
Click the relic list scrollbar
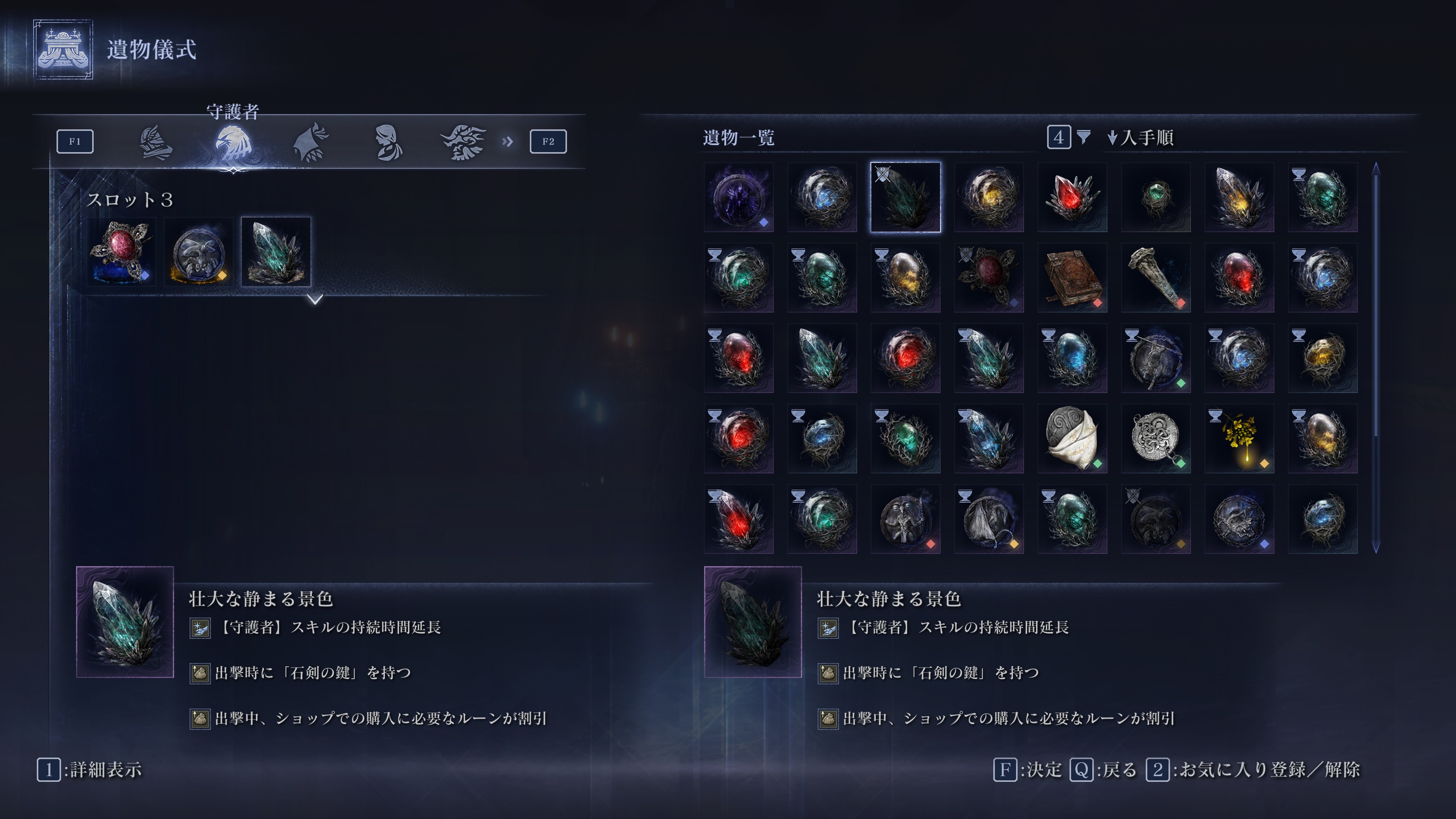1376,357
